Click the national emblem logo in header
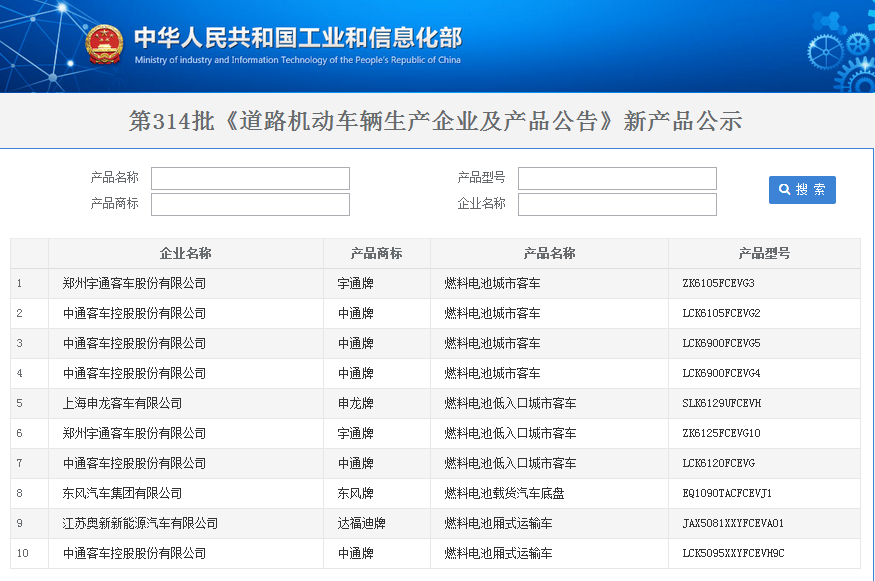875x581 pixels. point(103,45)
